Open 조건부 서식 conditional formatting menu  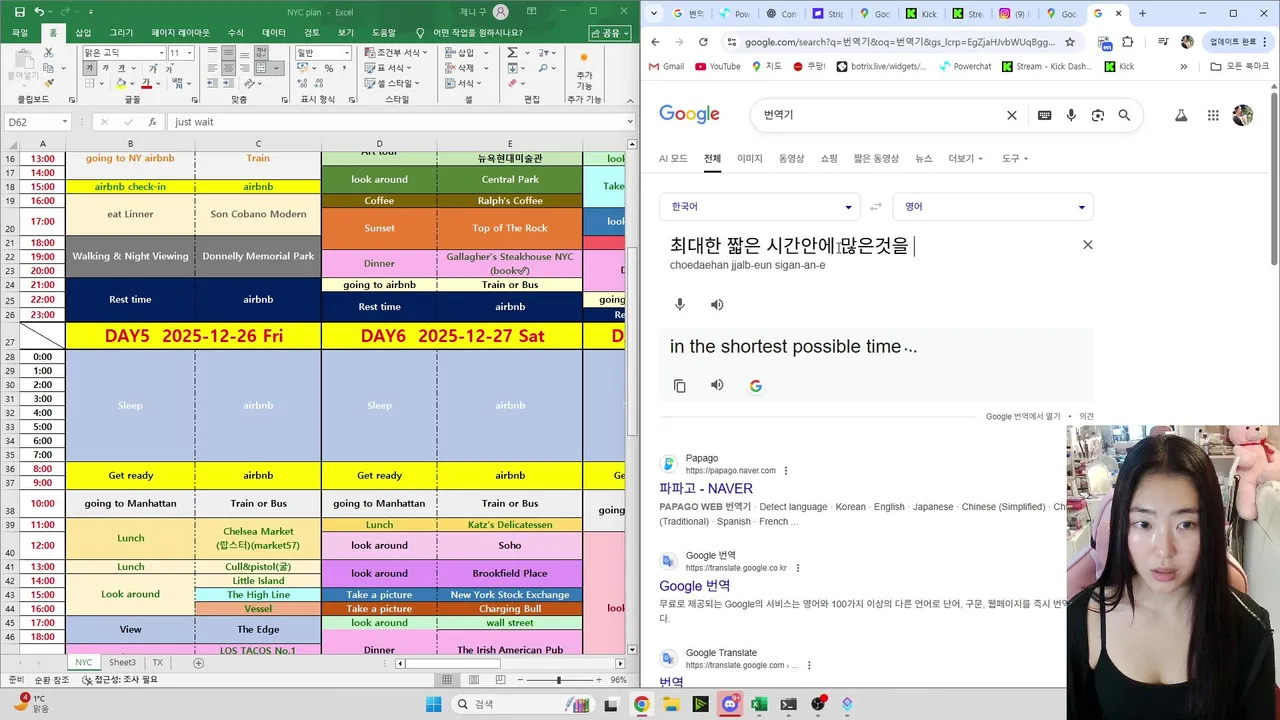[x=395, y=52]
